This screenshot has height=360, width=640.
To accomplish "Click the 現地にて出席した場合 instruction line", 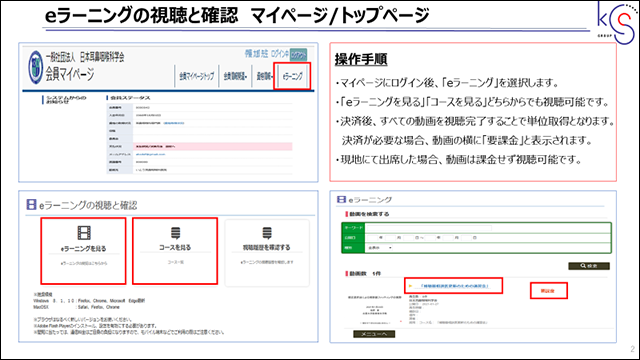I will pyautogui.click(x=459, y=160).
